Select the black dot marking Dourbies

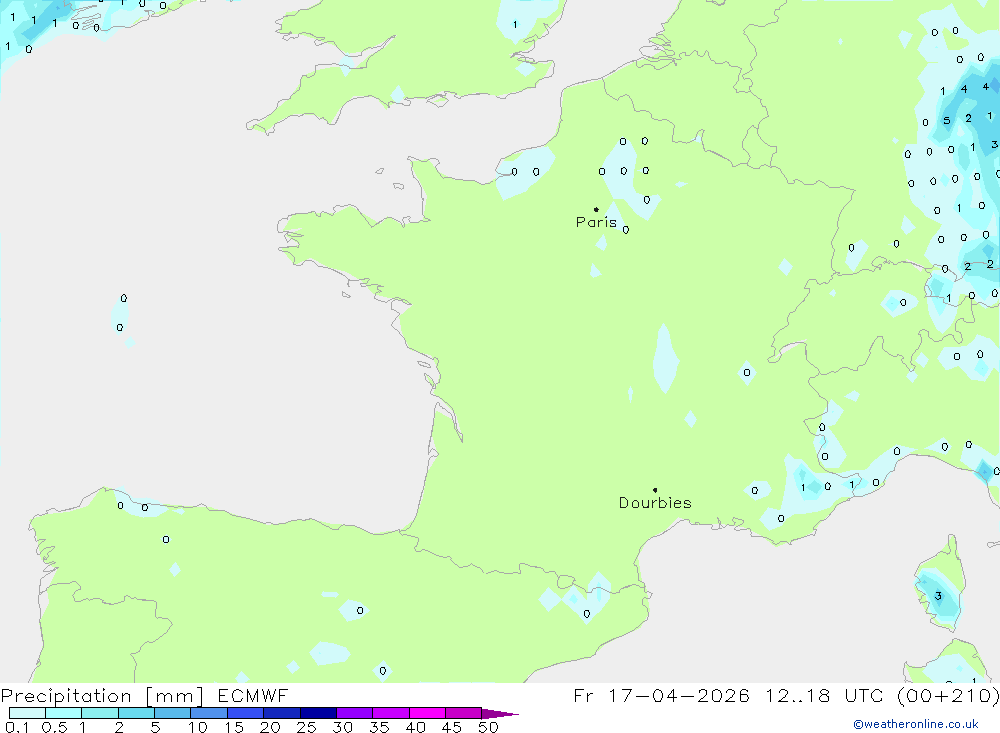[x=655, y=490]
